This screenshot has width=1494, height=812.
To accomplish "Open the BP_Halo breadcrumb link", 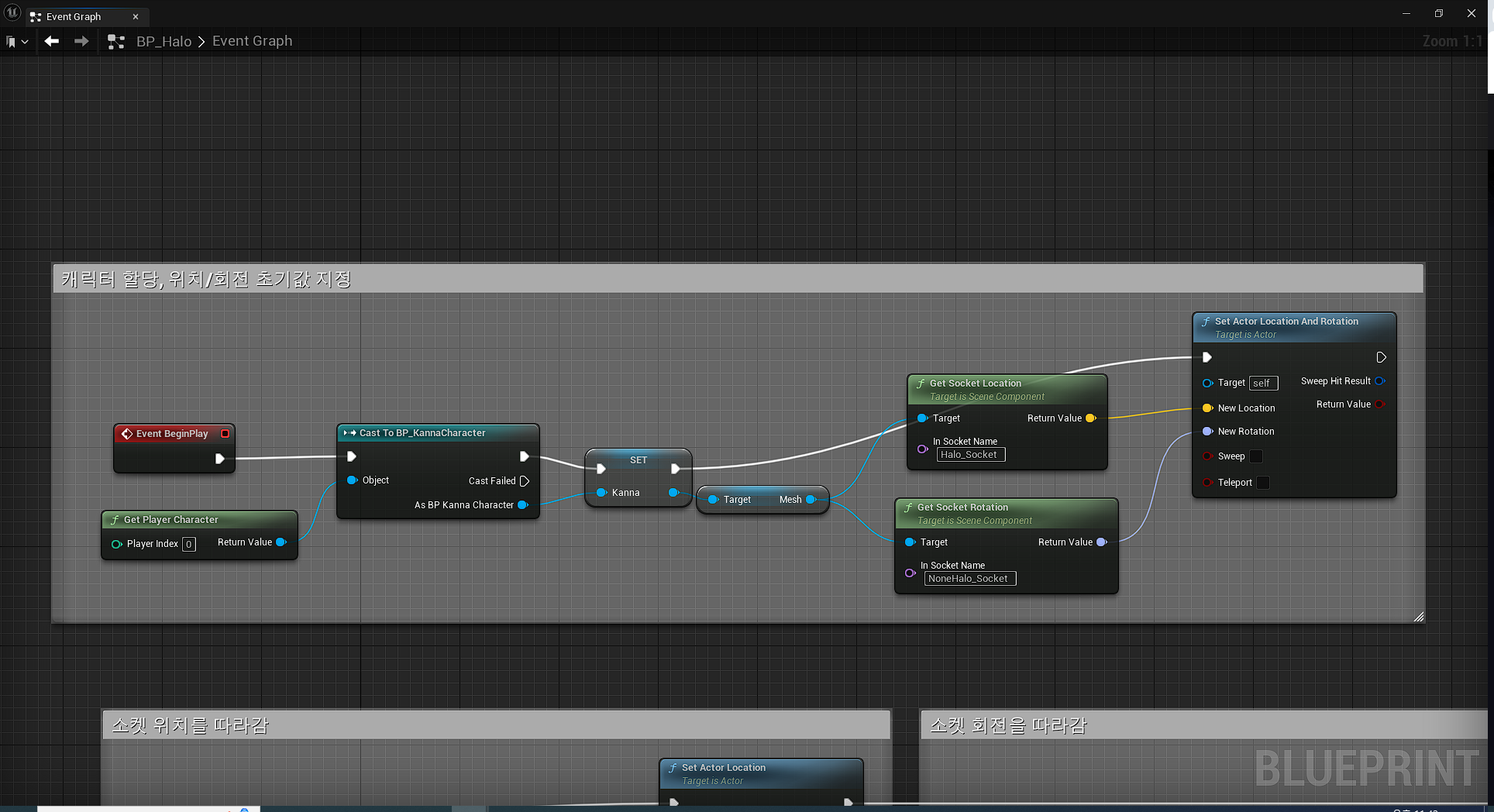I will (164, 41).
